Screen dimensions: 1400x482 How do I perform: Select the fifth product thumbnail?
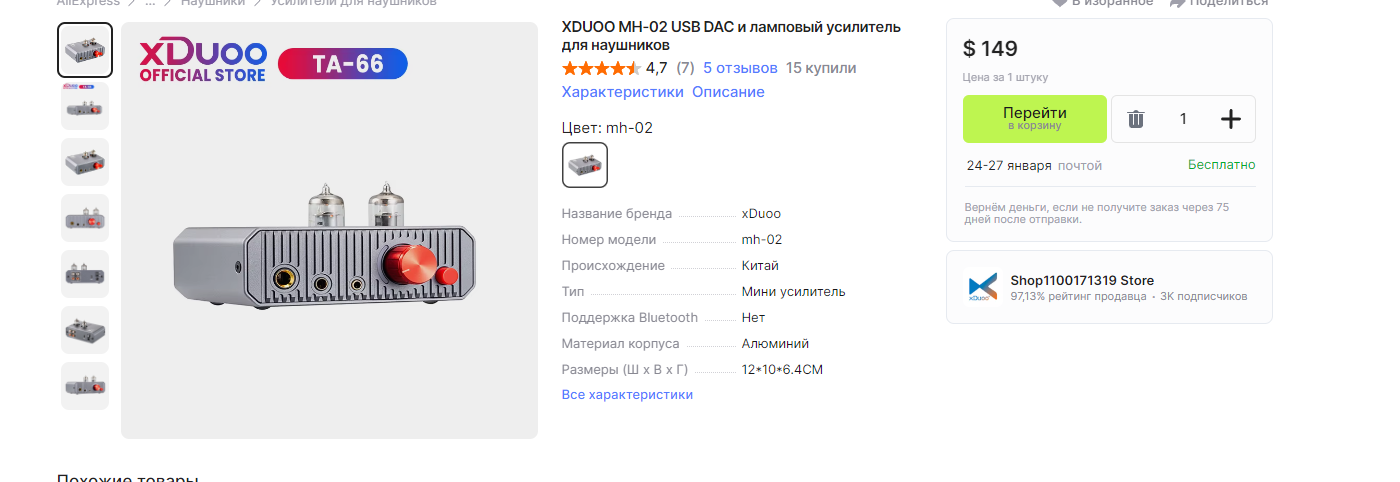click(x=85, y=274)
